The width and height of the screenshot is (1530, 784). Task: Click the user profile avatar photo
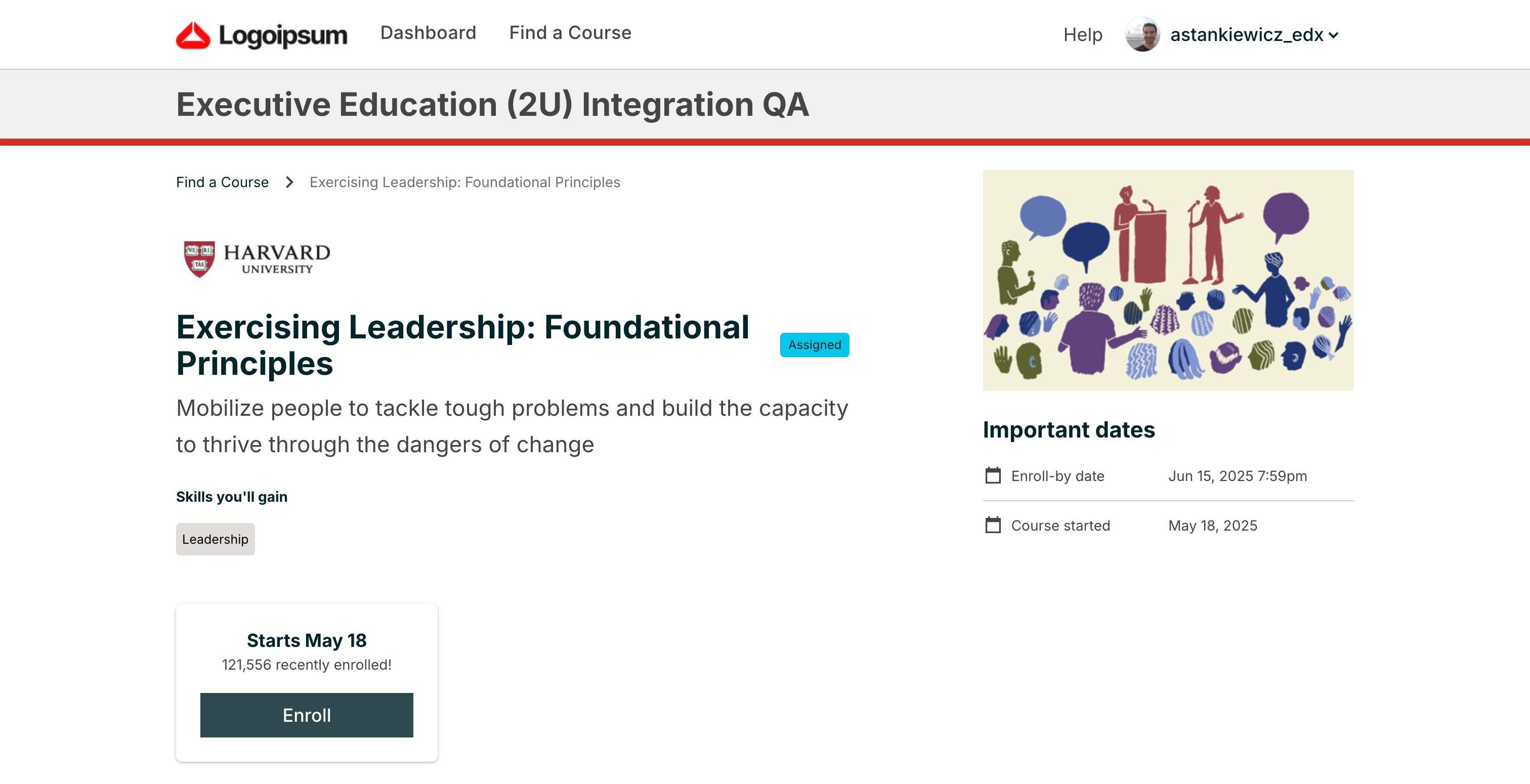1142,34
